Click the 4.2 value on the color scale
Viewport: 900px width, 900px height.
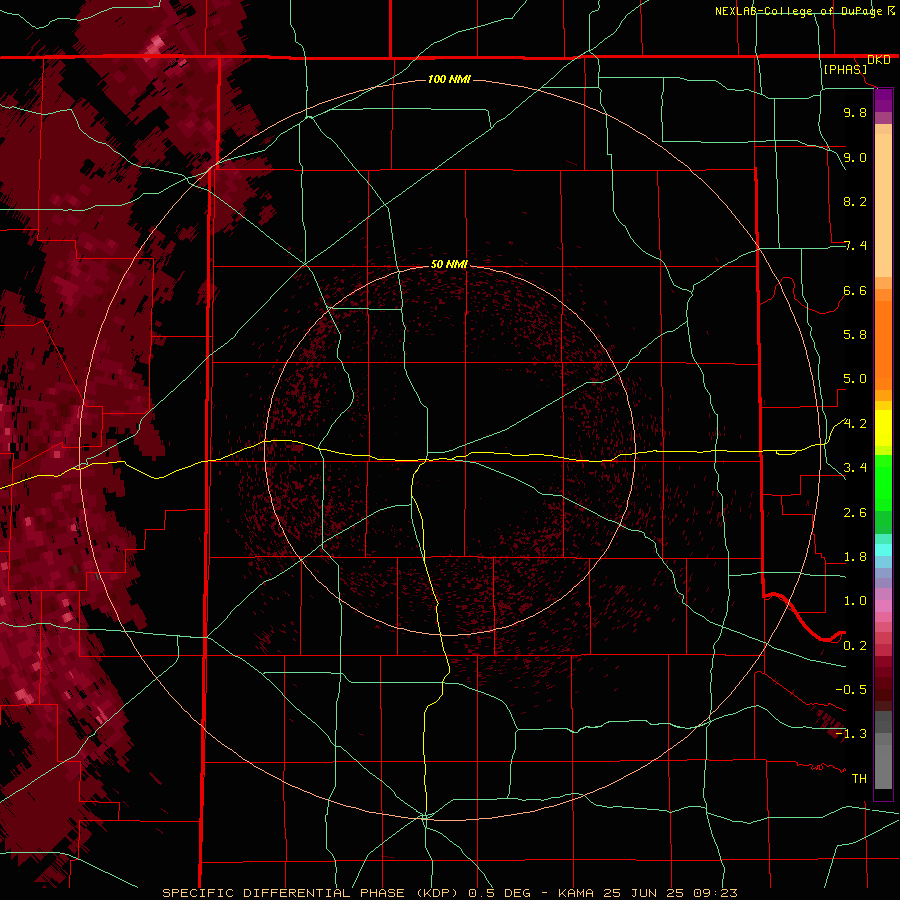click(855, 424)
